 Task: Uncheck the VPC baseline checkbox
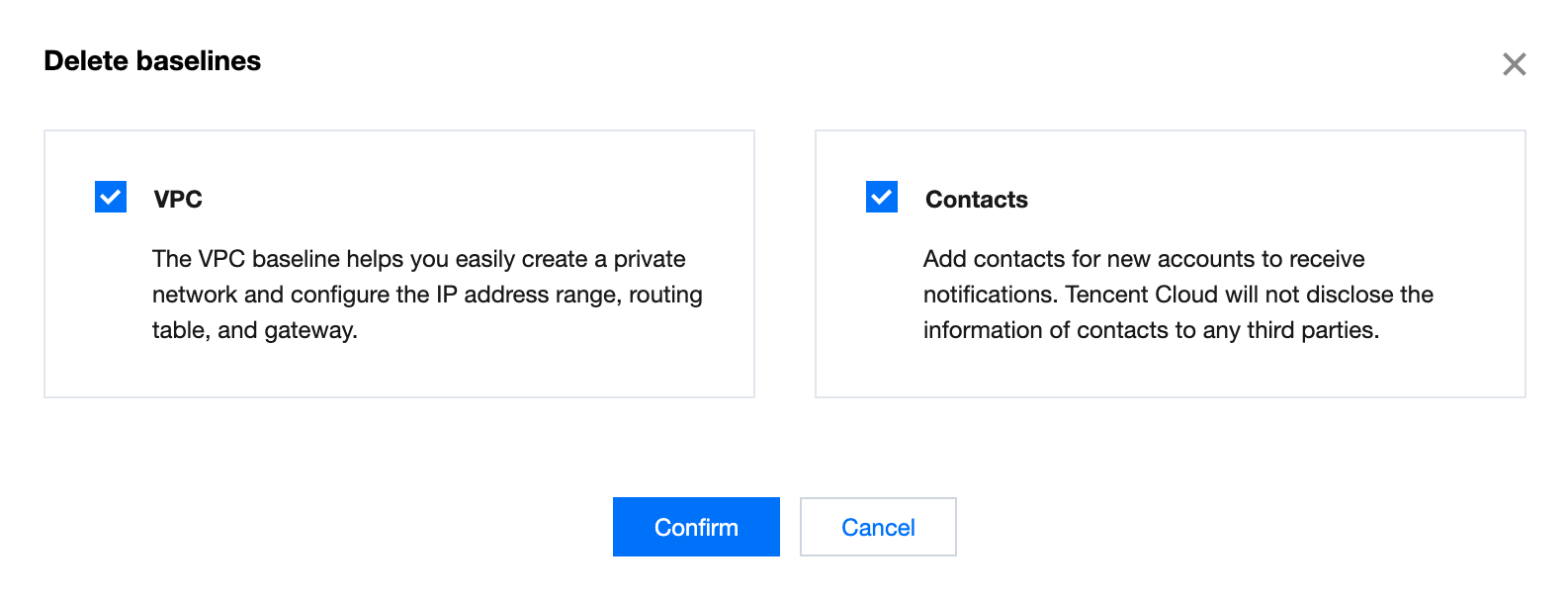click(x=111, y=197)
